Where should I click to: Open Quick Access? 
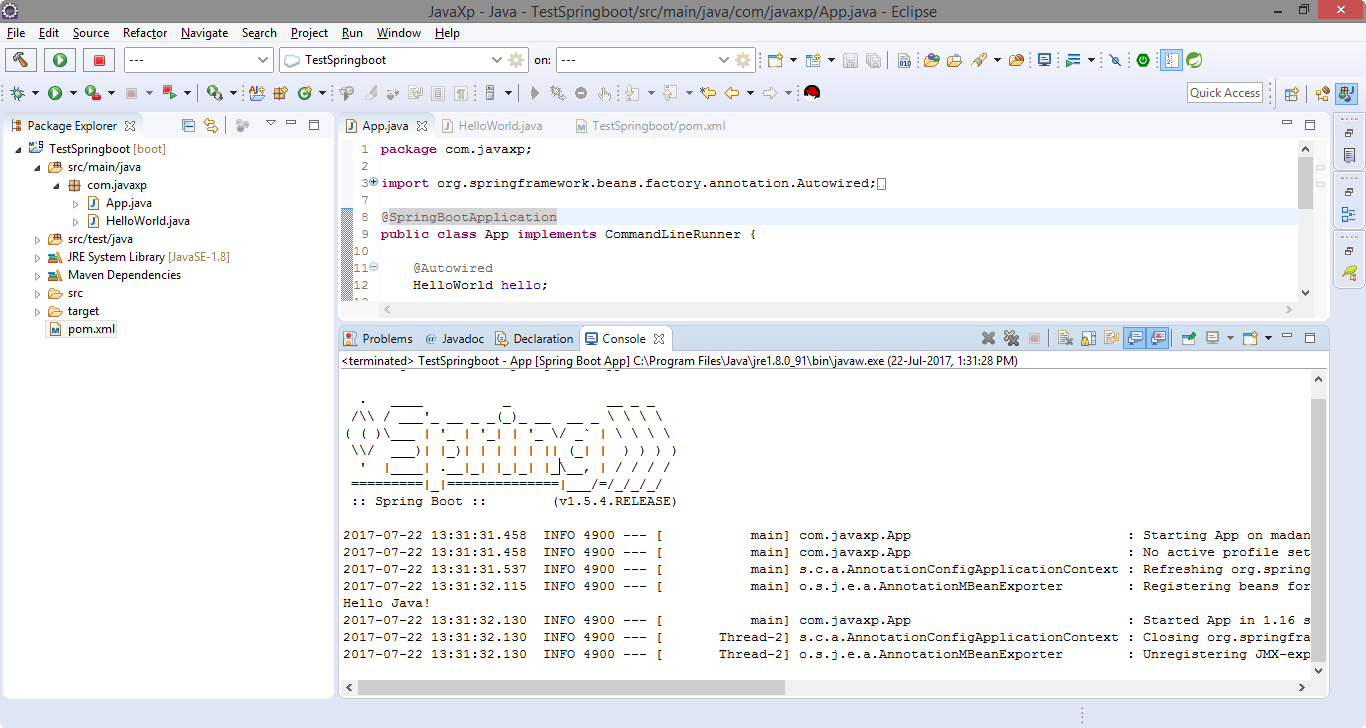pyautogui.click(x=1224, y=92)
